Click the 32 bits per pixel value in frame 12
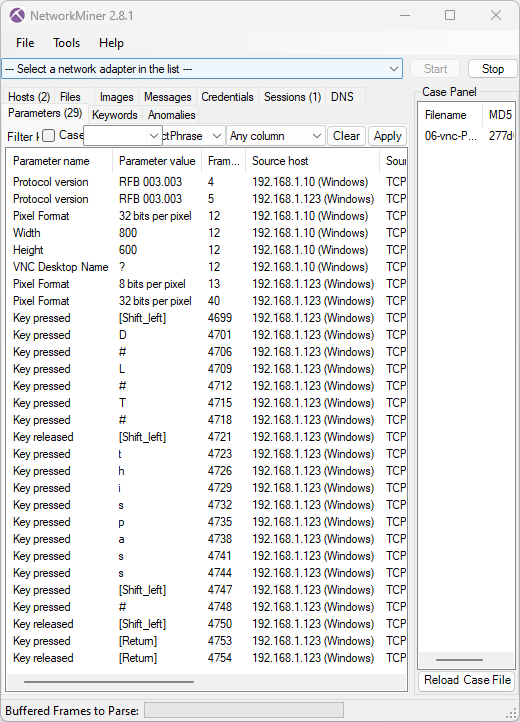 (155, 216)
